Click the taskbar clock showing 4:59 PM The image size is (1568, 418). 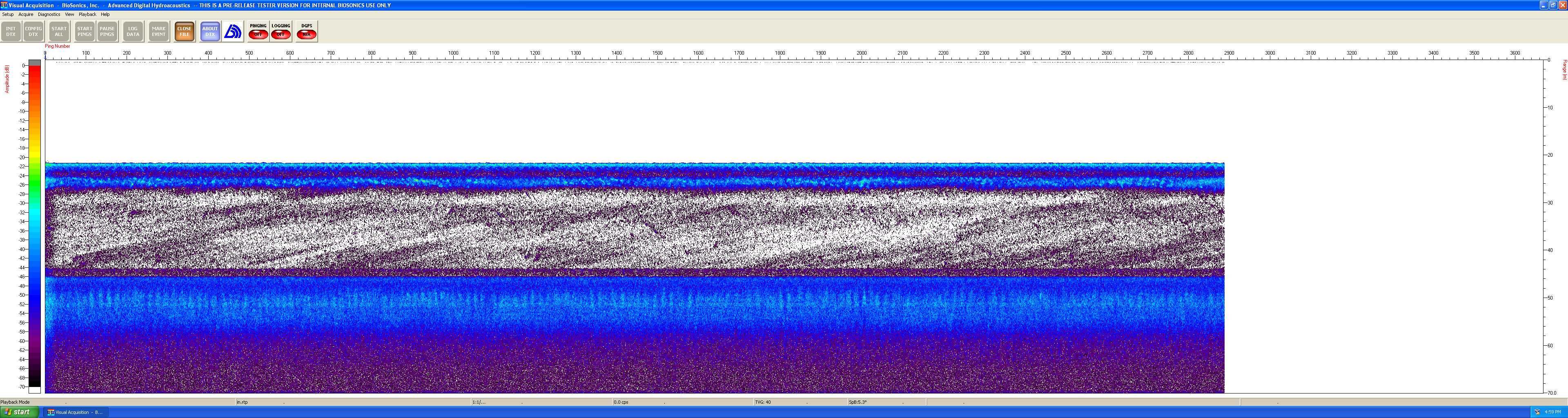(1553, 412)
